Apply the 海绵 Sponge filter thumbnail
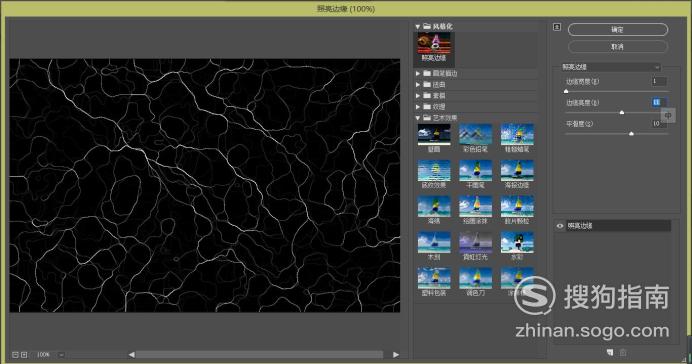 tap(434, 206)
